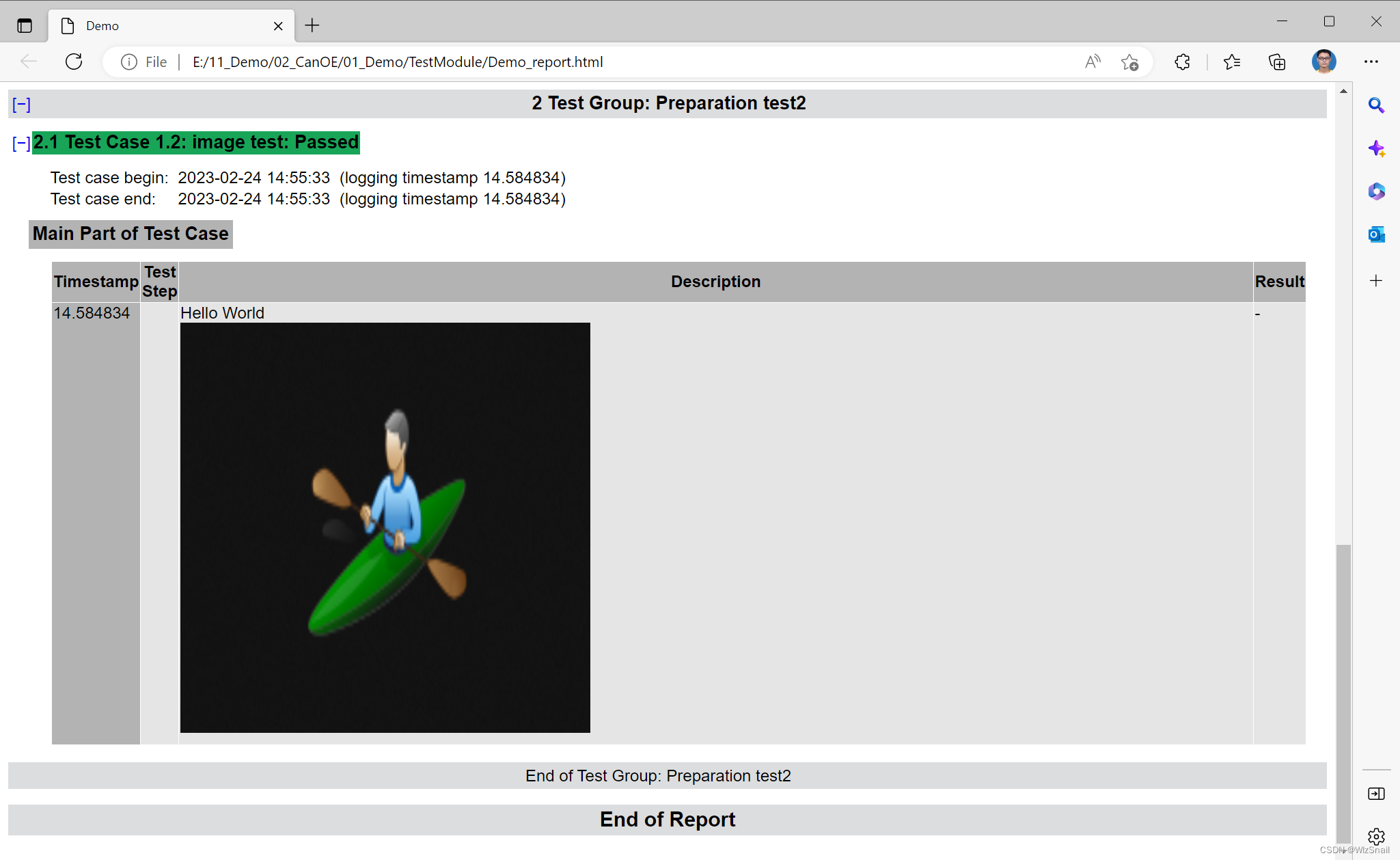Add this page to favorites

tap(1129, 62)
